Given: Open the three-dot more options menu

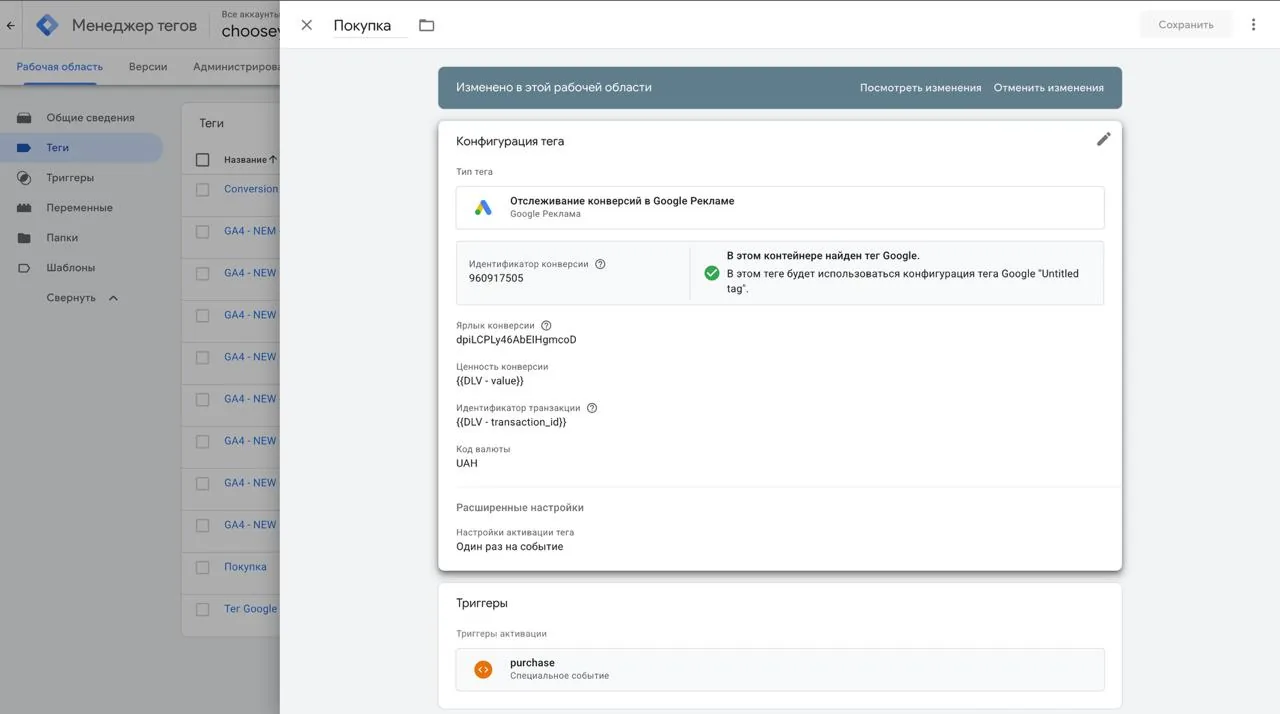Looking at the screenshot, I should click(1253, 25).
